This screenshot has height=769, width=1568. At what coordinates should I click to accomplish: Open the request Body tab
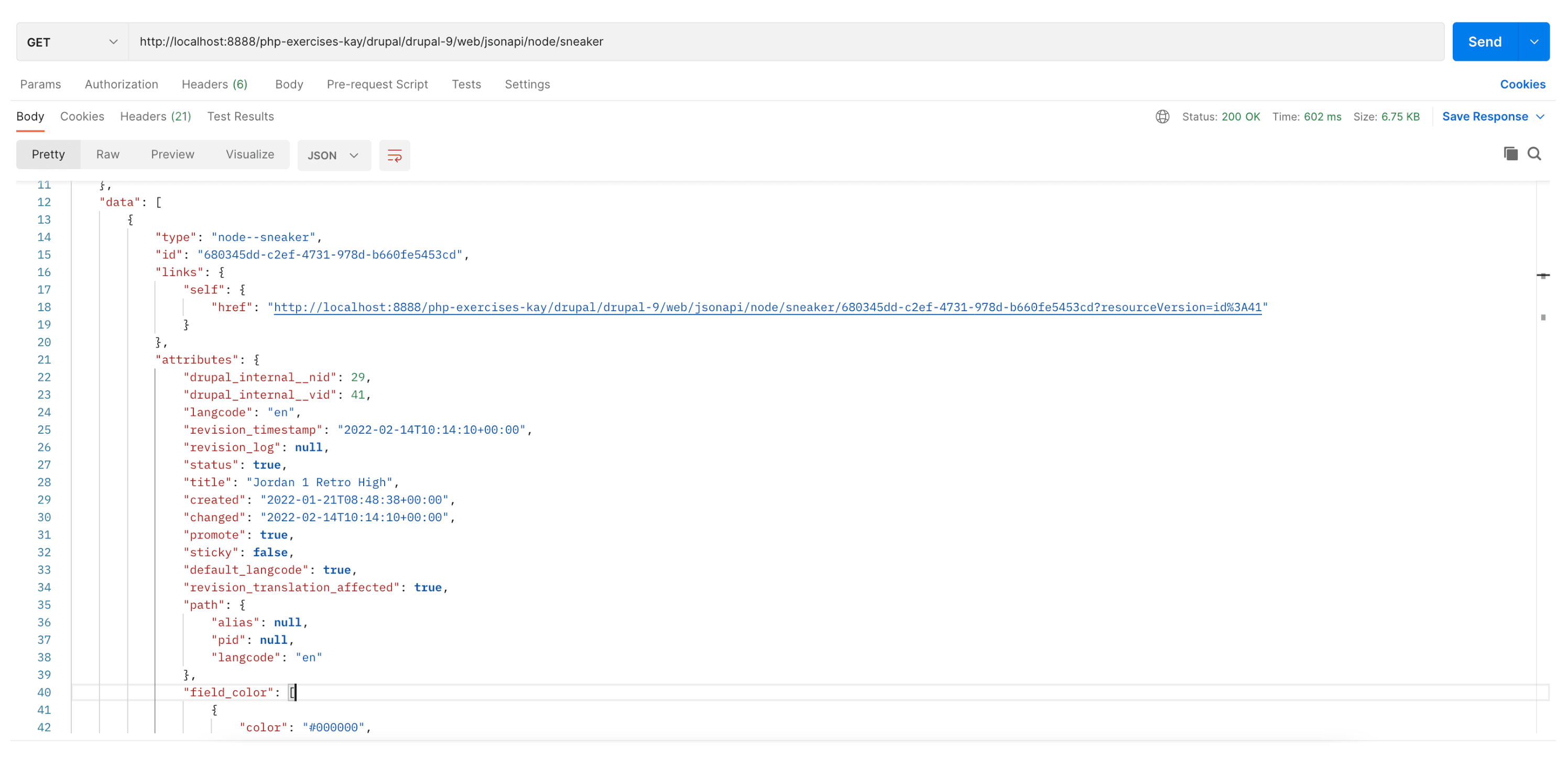click(x=289, y=84)
